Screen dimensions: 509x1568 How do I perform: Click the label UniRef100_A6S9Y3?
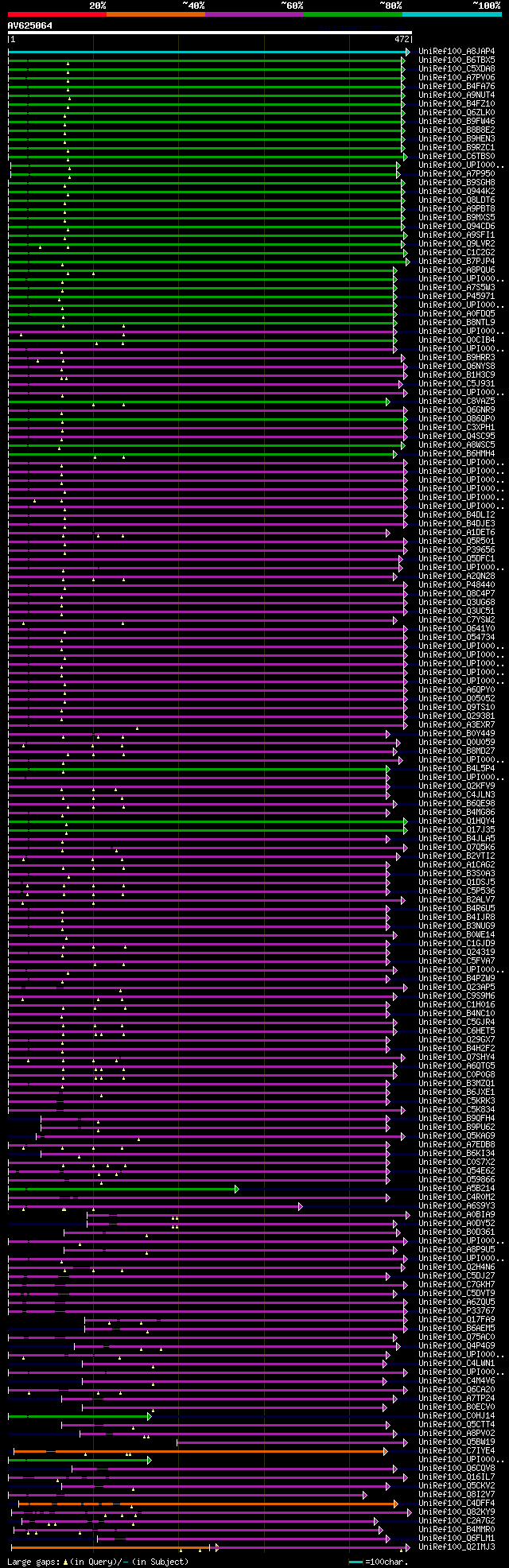point(457,1206)
